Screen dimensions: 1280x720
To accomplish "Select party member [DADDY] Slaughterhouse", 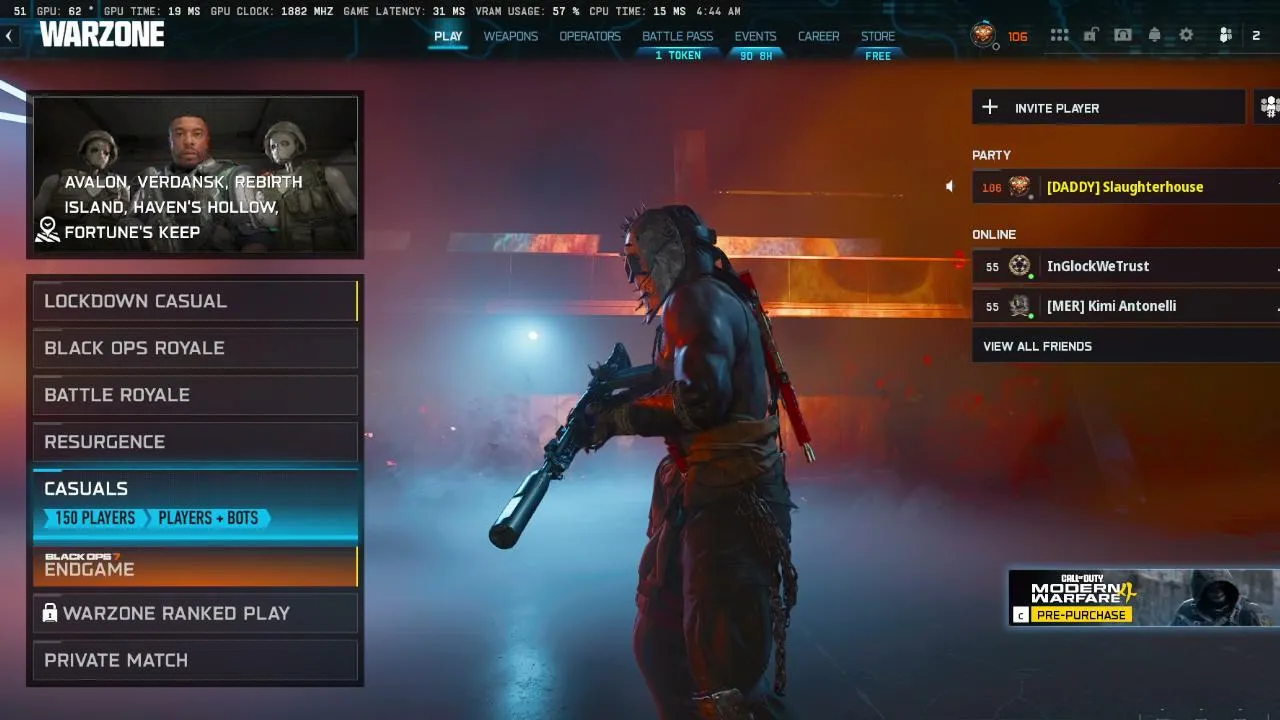I will click(1126, 187).
